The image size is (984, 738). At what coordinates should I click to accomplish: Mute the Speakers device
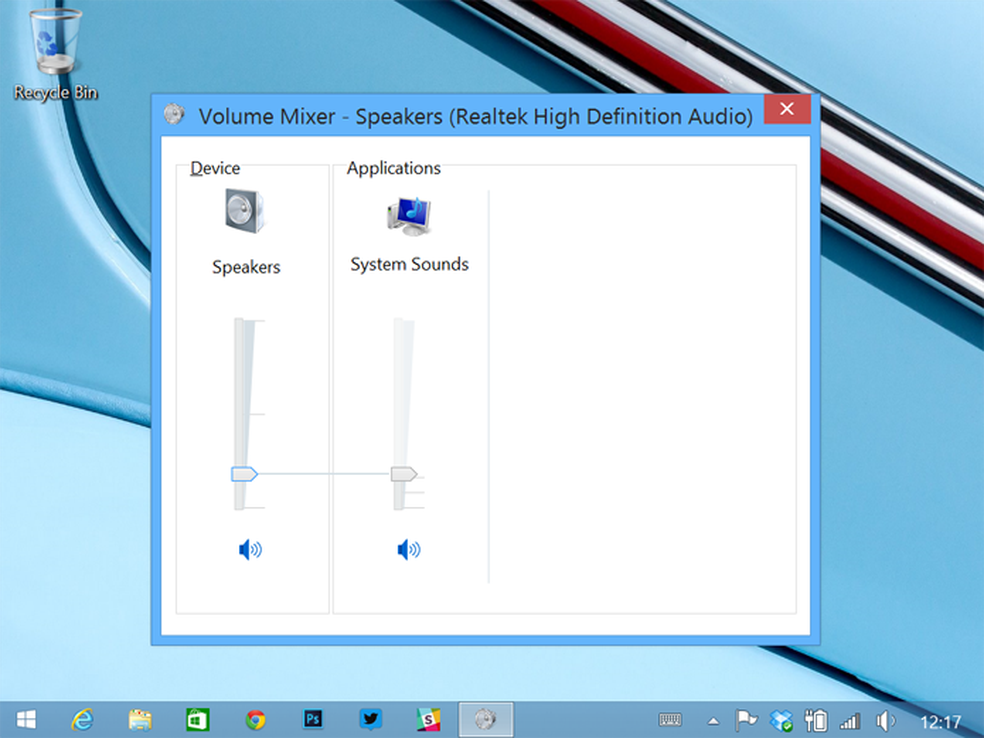249,549
